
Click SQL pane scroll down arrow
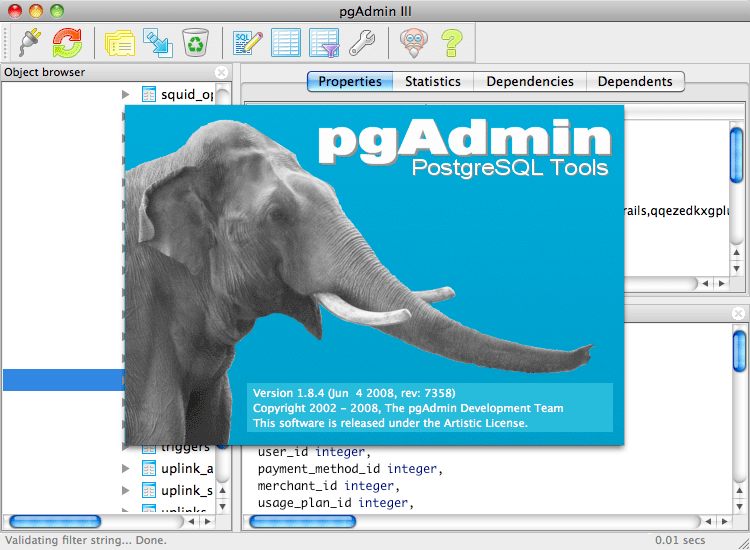(x=739, y=506)
